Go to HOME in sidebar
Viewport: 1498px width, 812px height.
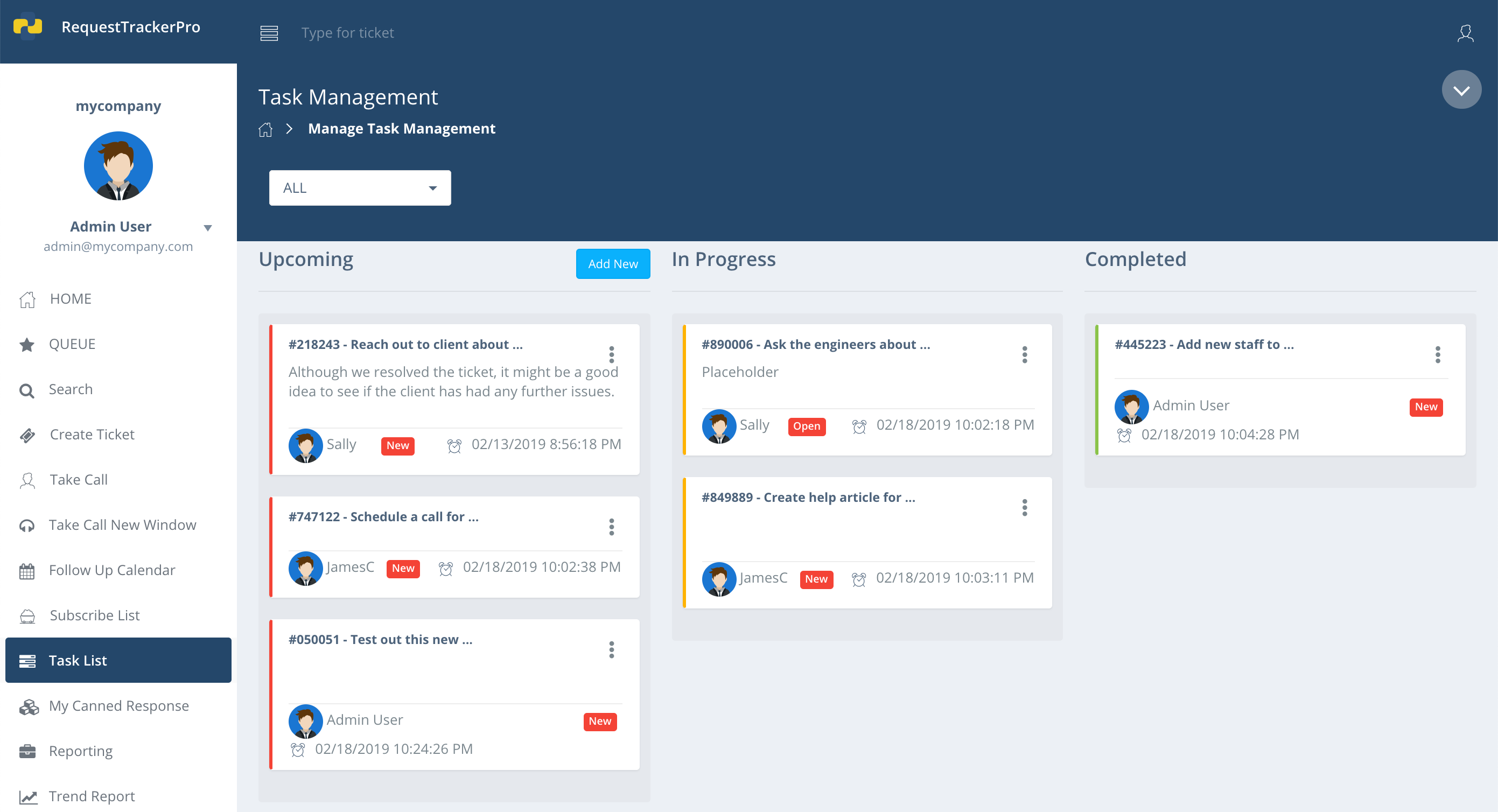(x=118, y=299)
